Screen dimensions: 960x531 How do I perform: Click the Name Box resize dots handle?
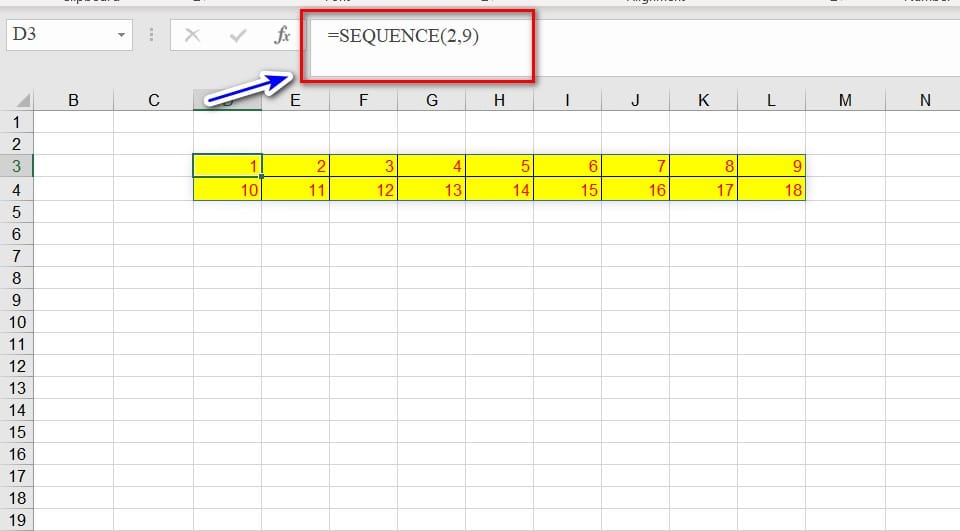pyautogui.click(x=152, y=35)
